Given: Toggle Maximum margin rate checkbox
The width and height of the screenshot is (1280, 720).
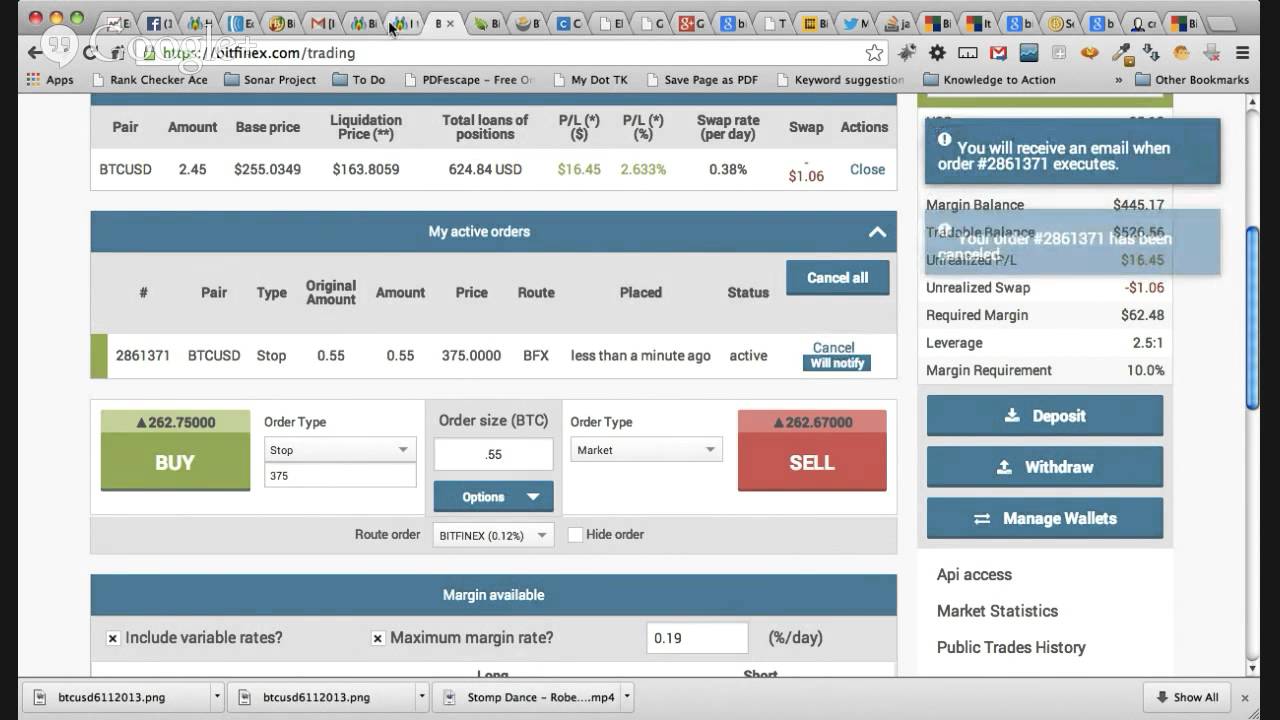Looking at the screenshot, I should click(x=378, y=638).
